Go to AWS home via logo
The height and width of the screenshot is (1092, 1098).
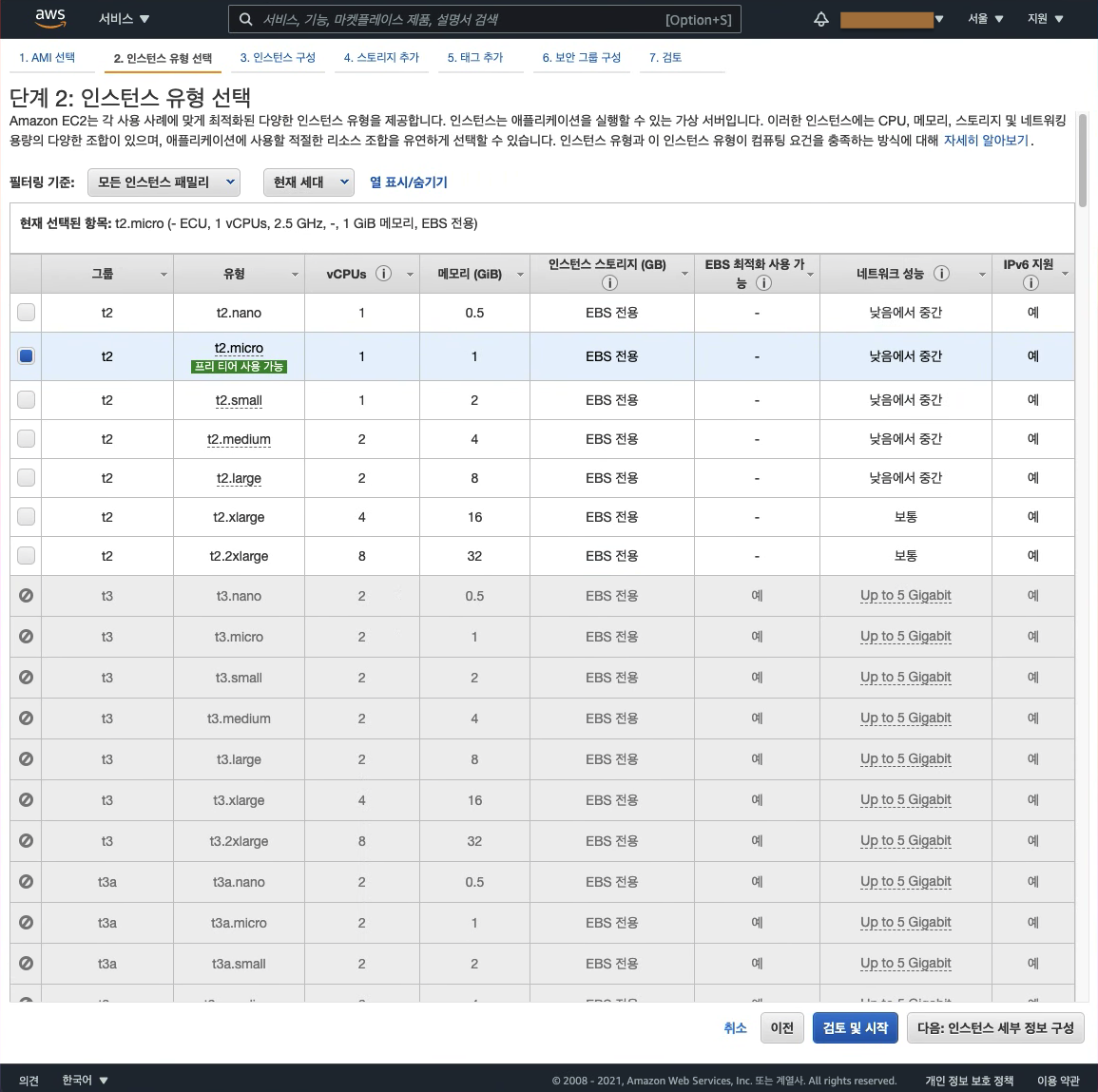tap(50, 18)
